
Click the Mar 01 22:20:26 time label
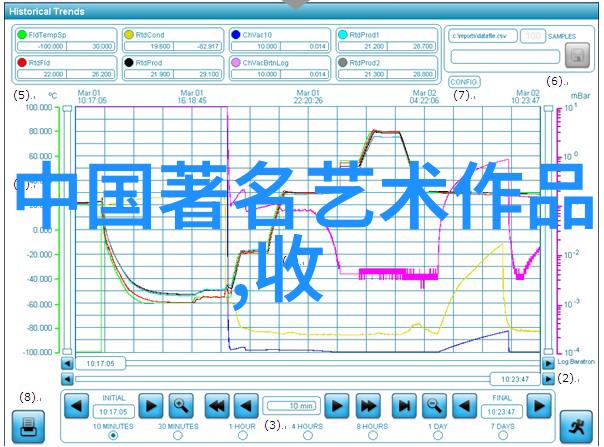[x=308, y=97]
